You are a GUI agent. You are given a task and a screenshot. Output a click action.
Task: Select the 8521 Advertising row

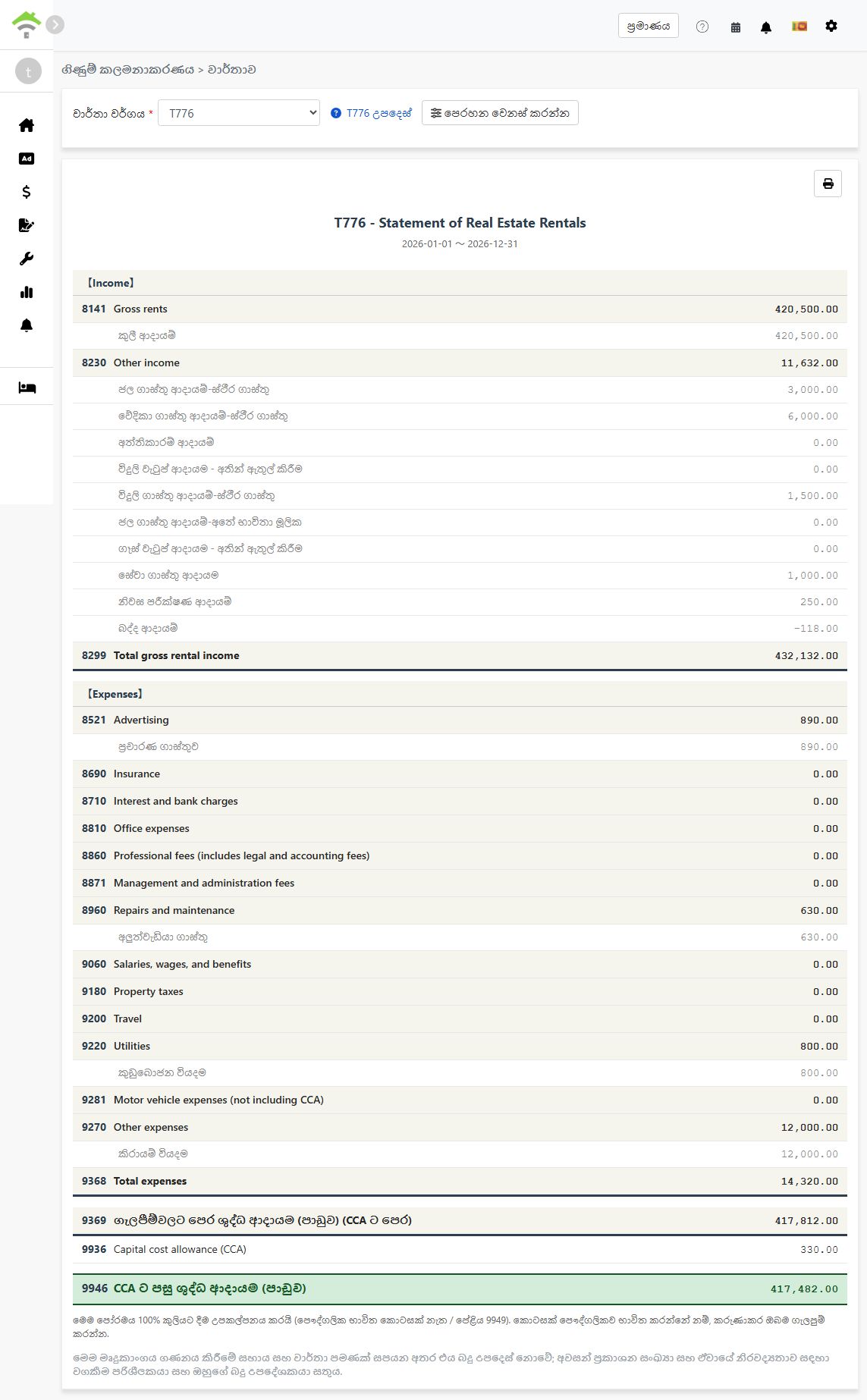460,720
